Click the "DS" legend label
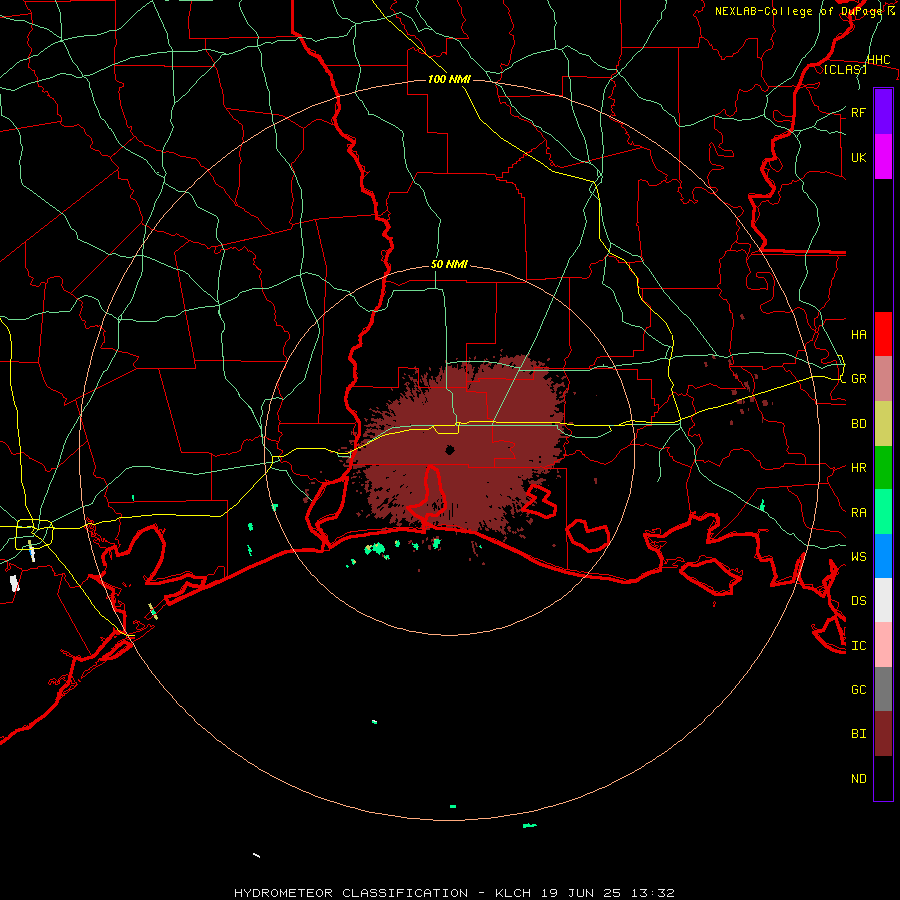Viewport: 900px width, 900px height. (859, 601)
